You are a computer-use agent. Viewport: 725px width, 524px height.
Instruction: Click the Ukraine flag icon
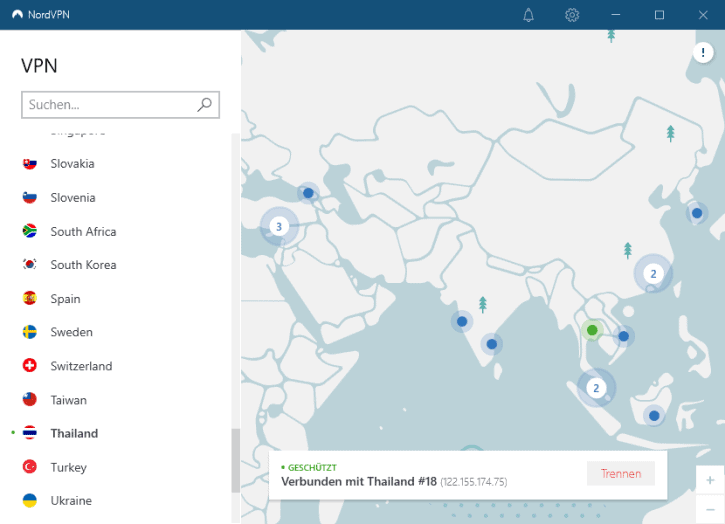pyautogui.click(x=30, y=500)
